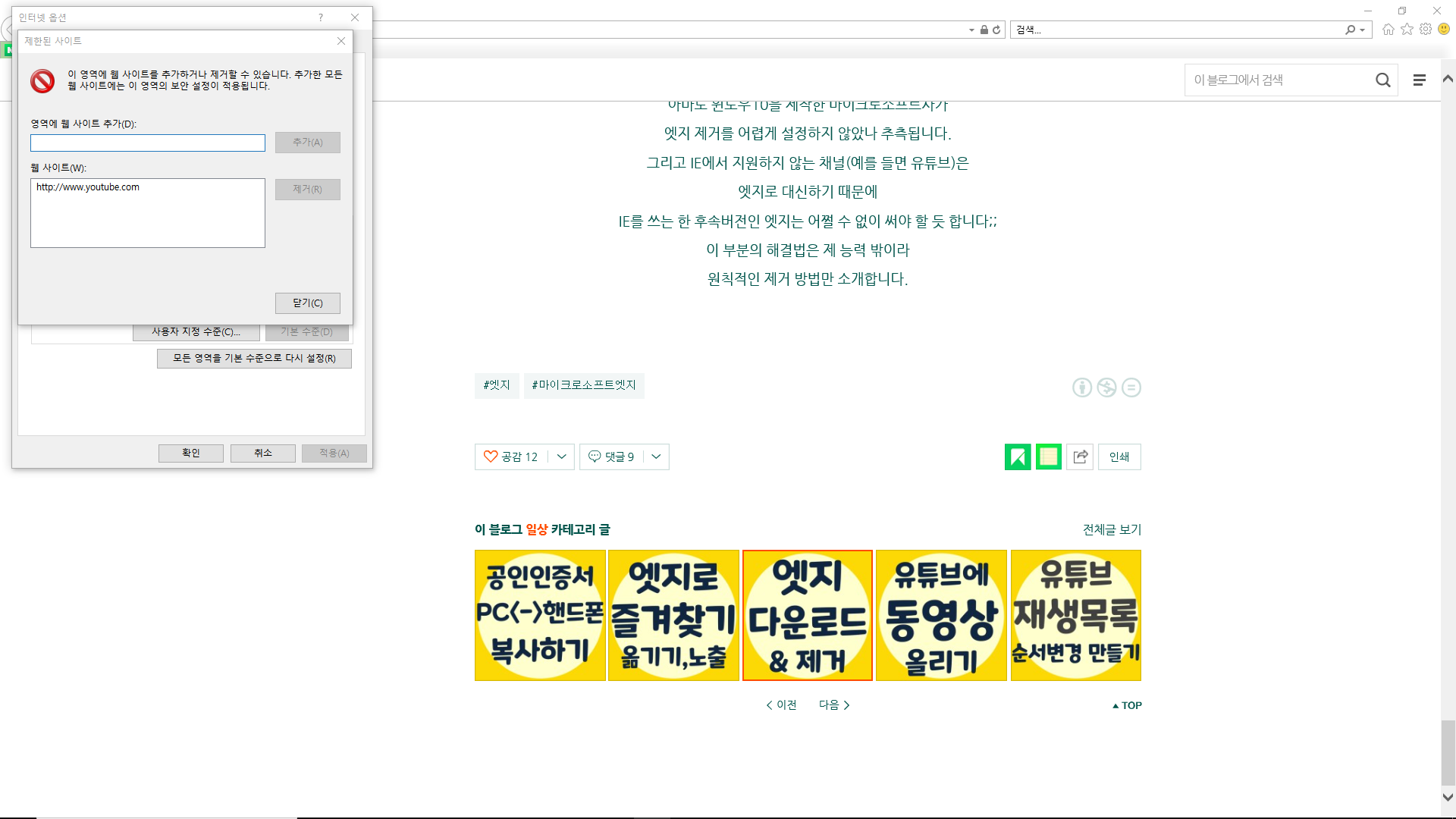
Task: Toggle heart like button 공감 12
Action: [x=511, y=457]
